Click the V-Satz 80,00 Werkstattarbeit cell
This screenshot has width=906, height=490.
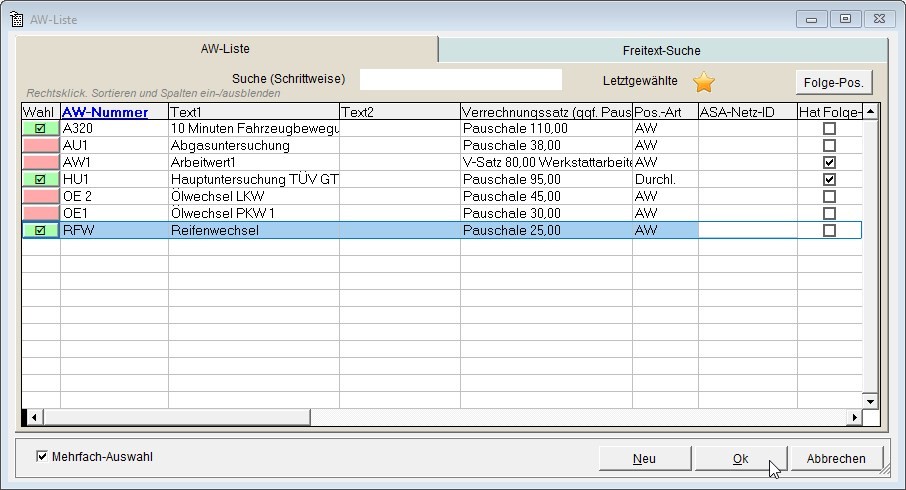(547, 162)
